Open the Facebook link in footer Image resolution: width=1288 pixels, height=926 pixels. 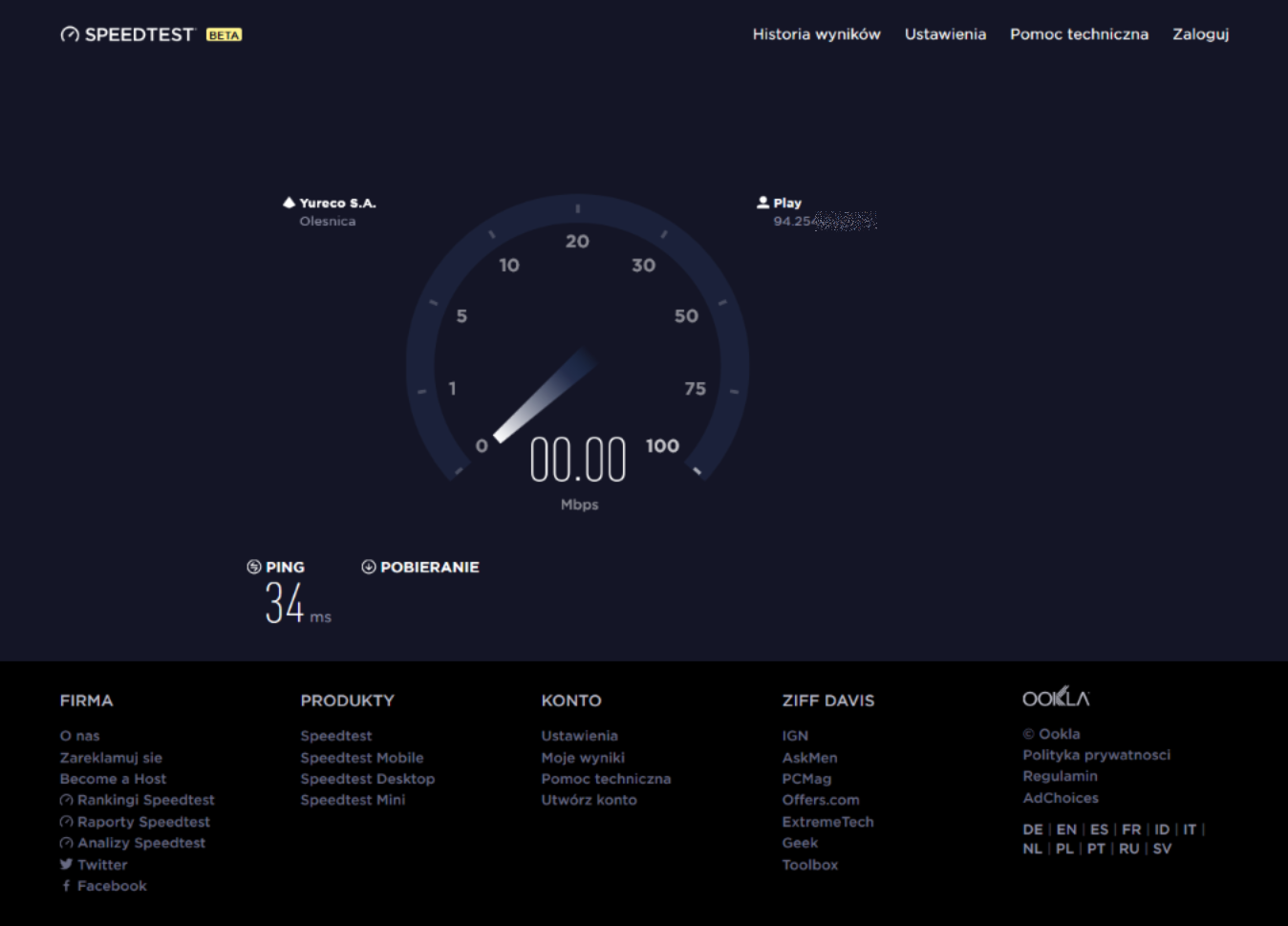click(x=111, y=886)
